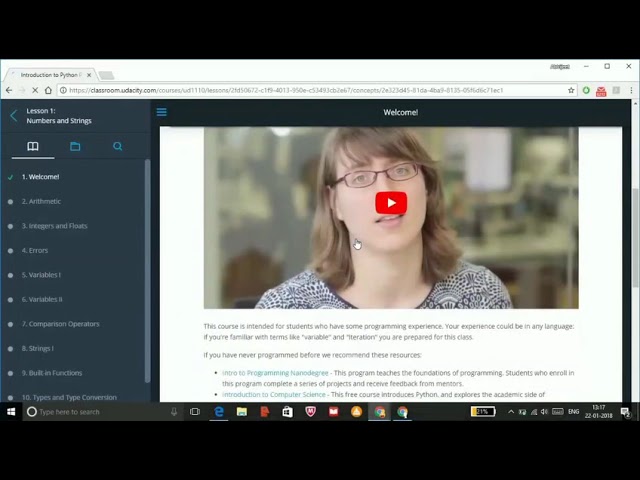Open Task View on taskbar
The image size is (640, 480).
point(195,412)
